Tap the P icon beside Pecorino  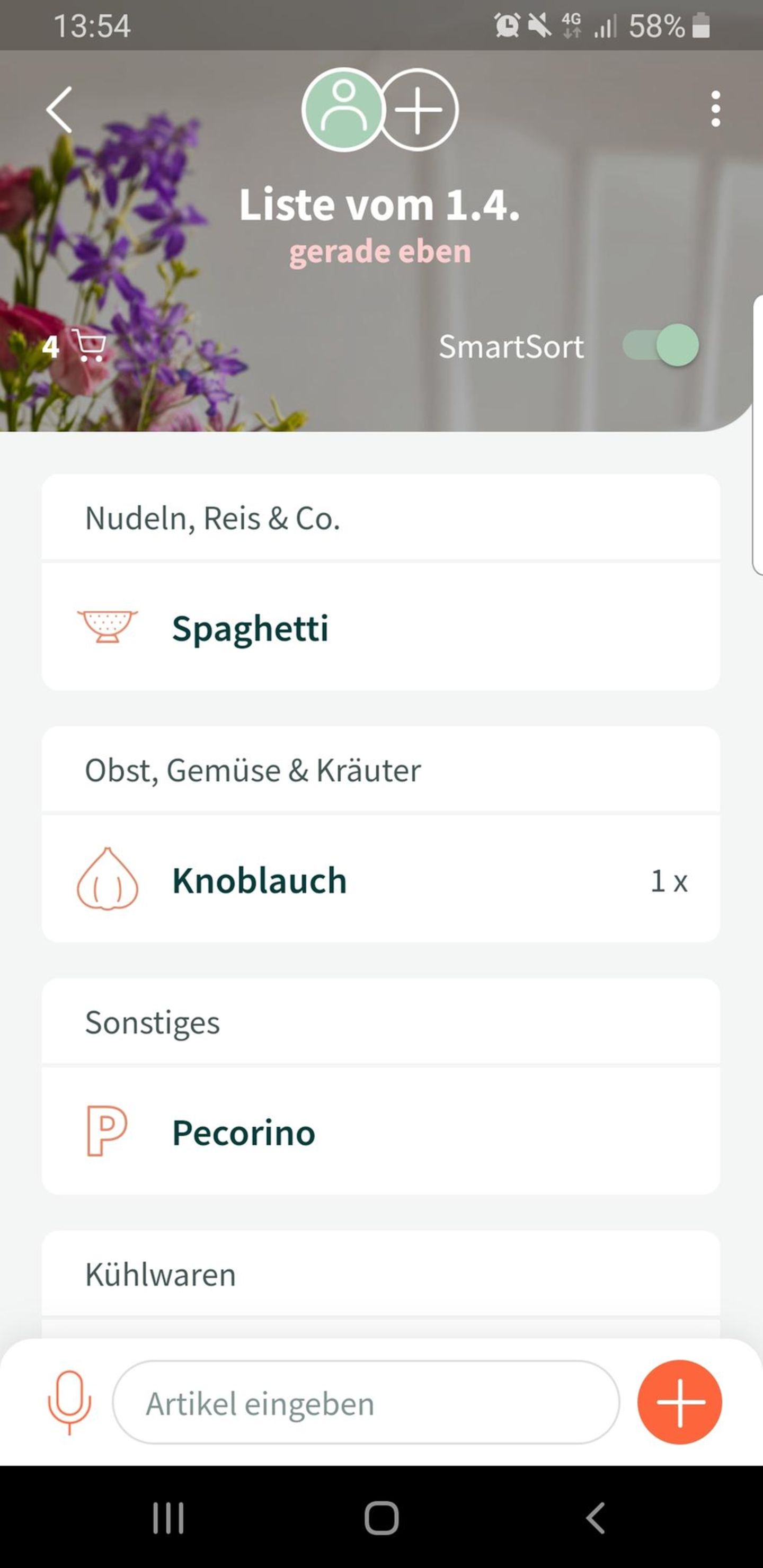[107, 1131]
